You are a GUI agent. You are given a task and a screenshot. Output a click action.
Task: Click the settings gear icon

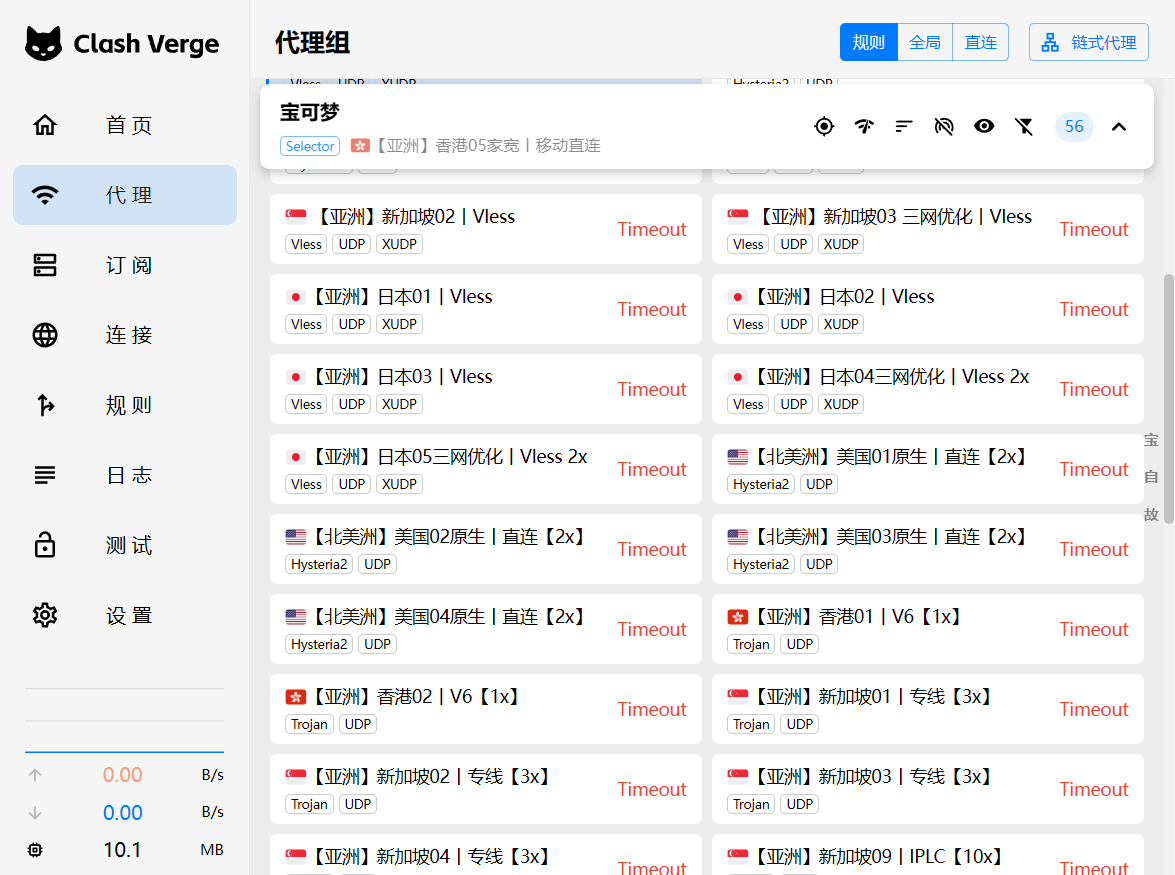coord(45,615)
